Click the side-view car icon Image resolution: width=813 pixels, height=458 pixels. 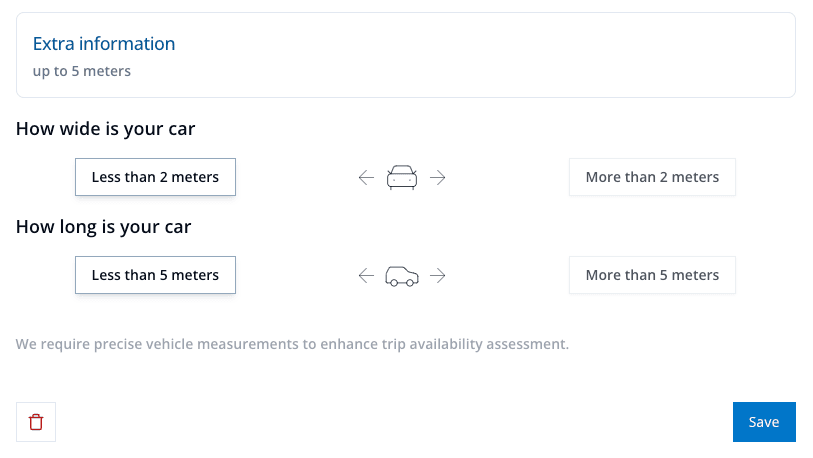(x=402, y=275)
